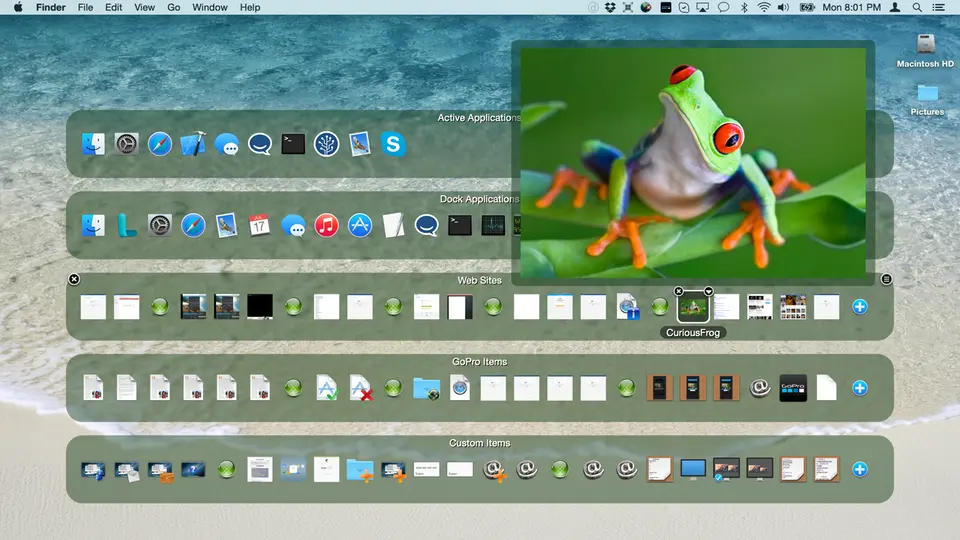Launch Xcode from Active Applications row
The image size is (960, 540).
point(193,144)
